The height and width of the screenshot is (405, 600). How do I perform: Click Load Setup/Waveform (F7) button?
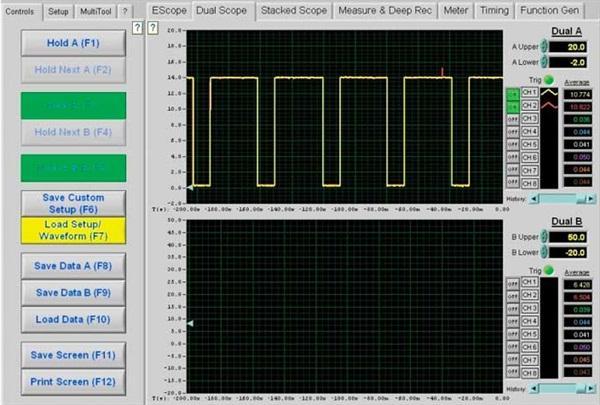click(71, 231)
